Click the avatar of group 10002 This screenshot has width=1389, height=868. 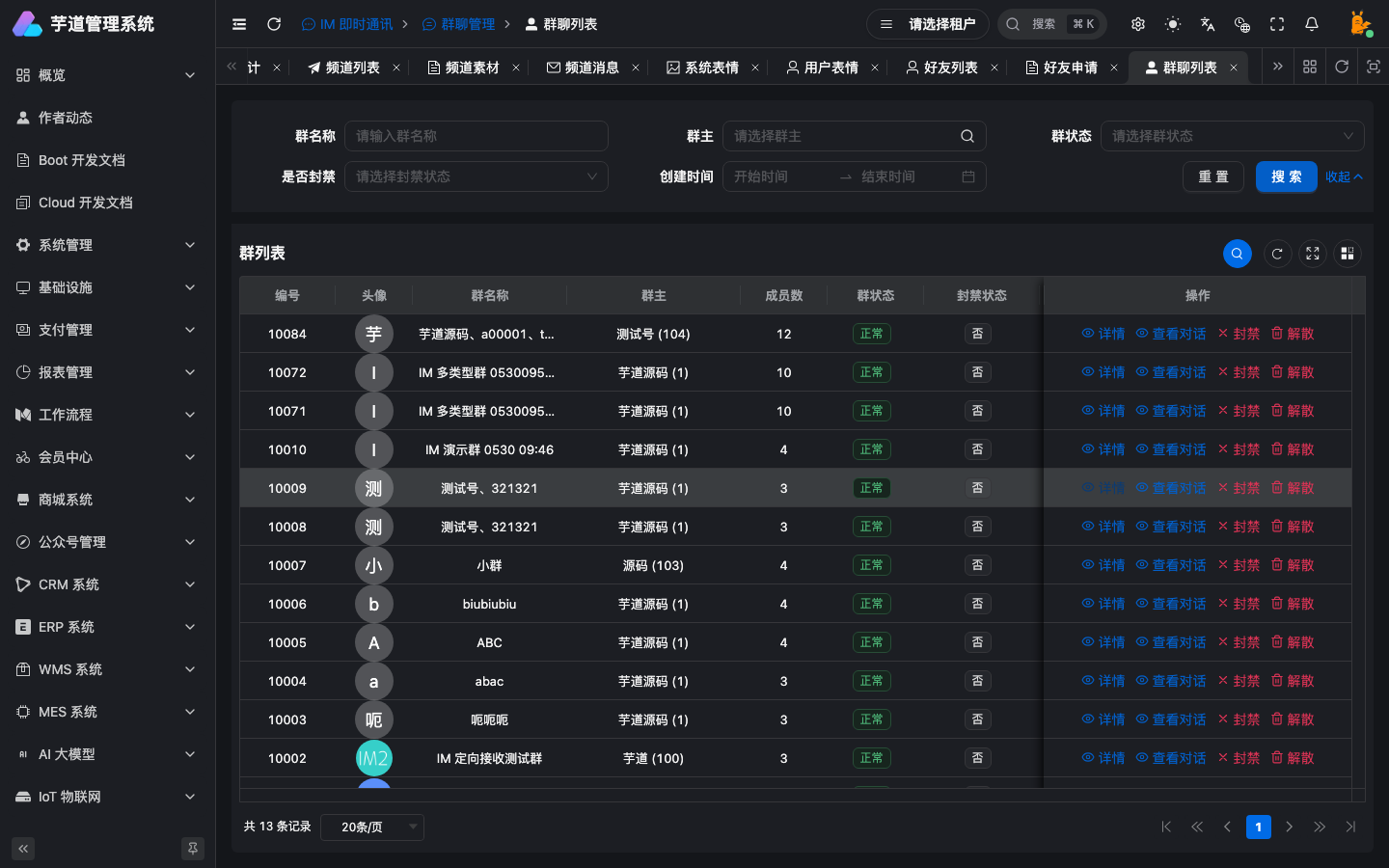click(x=374, y=758)
